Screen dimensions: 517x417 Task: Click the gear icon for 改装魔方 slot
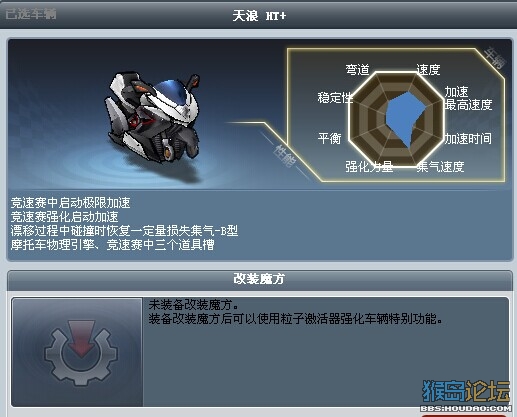(81, 353)
